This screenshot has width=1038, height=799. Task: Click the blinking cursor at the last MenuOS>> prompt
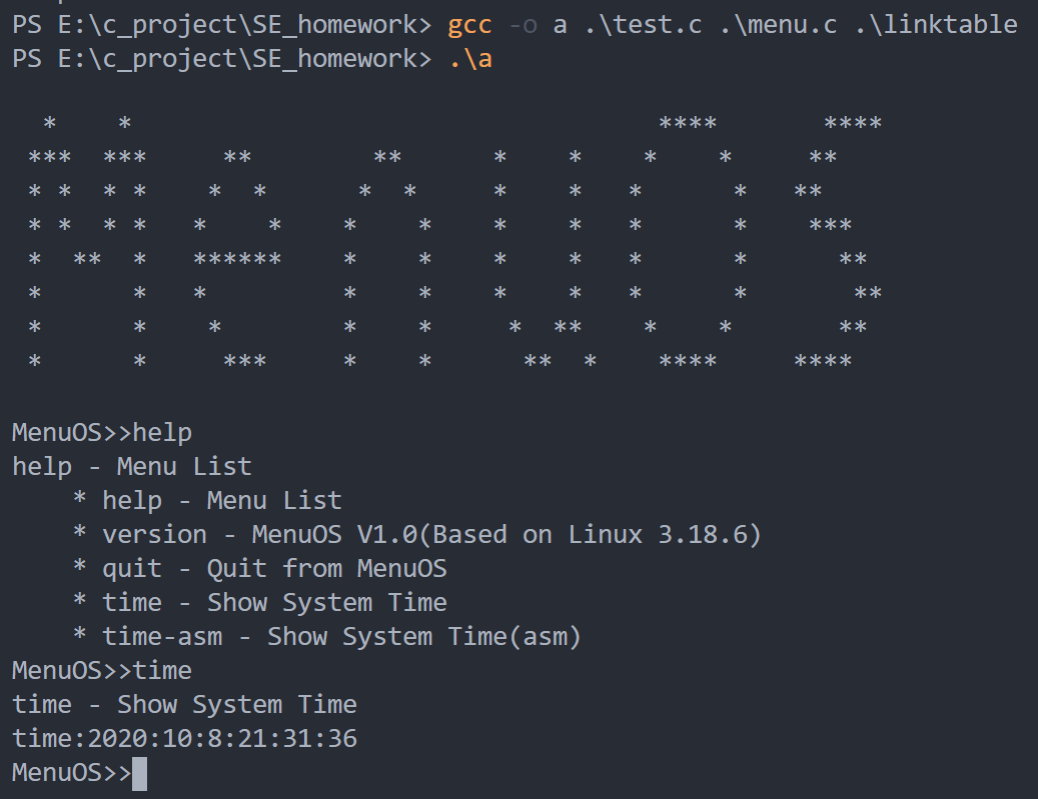tap(139, 774)
